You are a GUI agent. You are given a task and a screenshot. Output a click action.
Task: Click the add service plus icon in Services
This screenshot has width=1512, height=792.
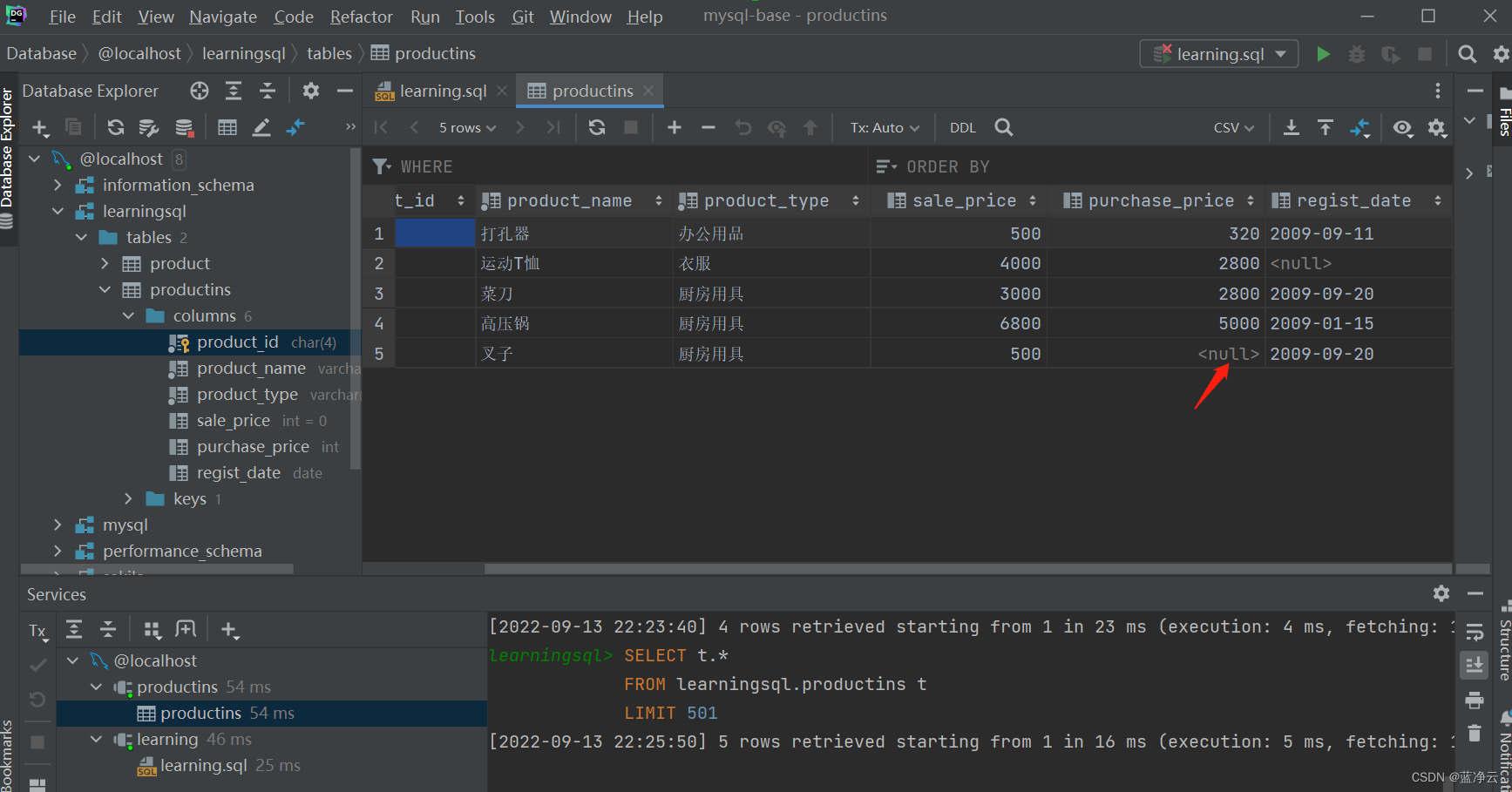(229, 630)
